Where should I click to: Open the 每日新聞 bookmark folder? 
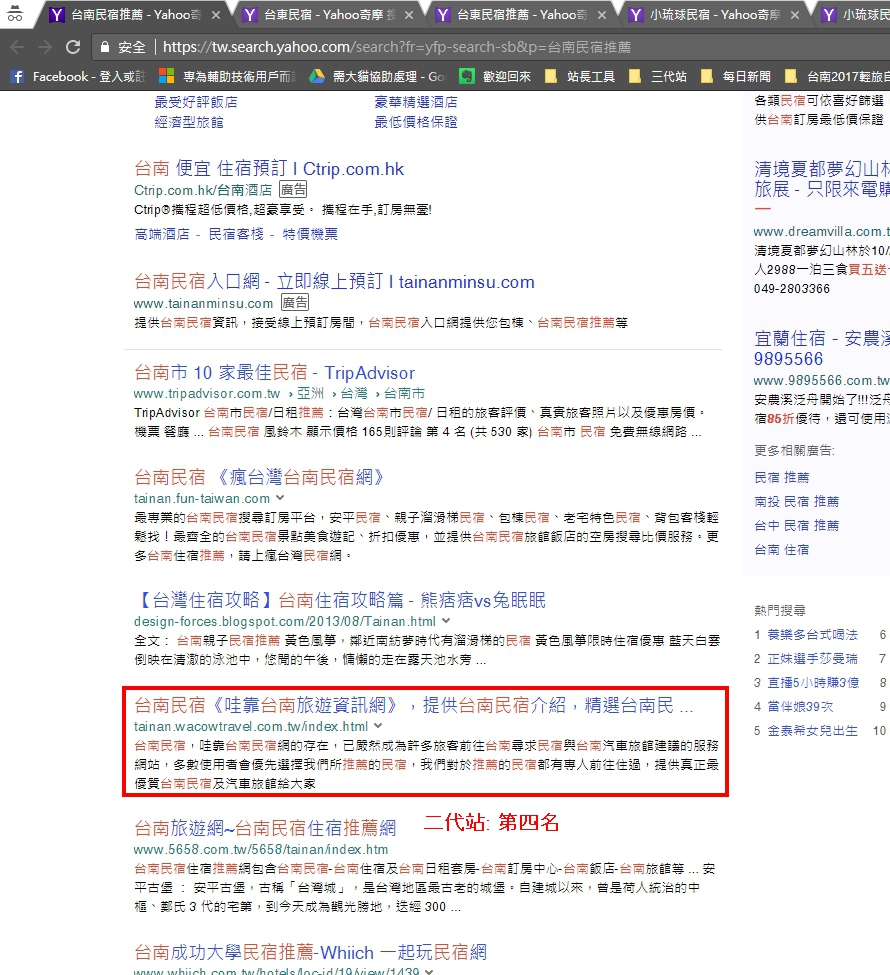pos(736,76)
